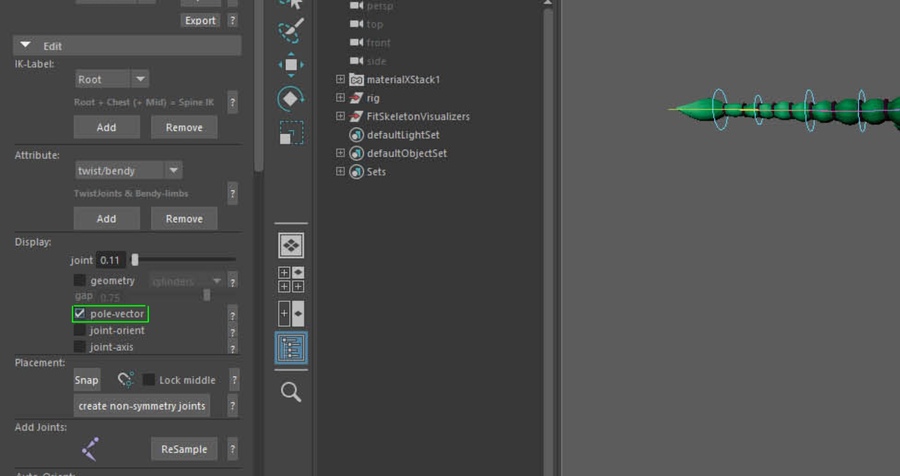Open the geometry cylinders dropdown
Viewport: 900px width, 476px height.
[x=186, y=281]
